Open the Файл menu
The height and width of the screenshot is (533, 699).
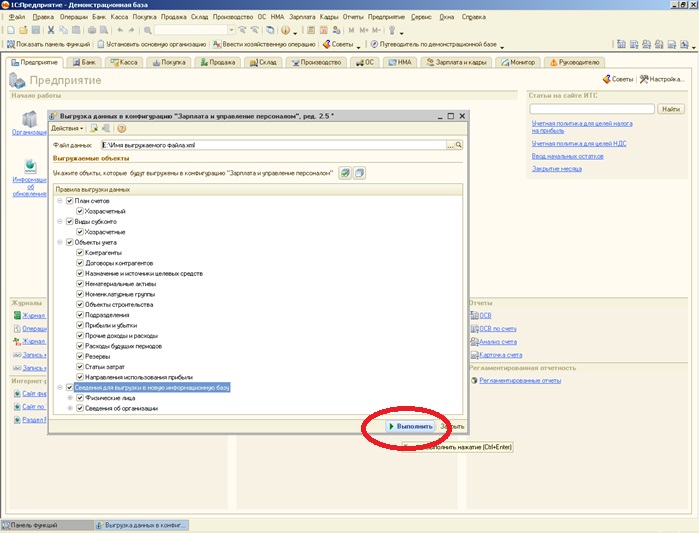[17, 17]
